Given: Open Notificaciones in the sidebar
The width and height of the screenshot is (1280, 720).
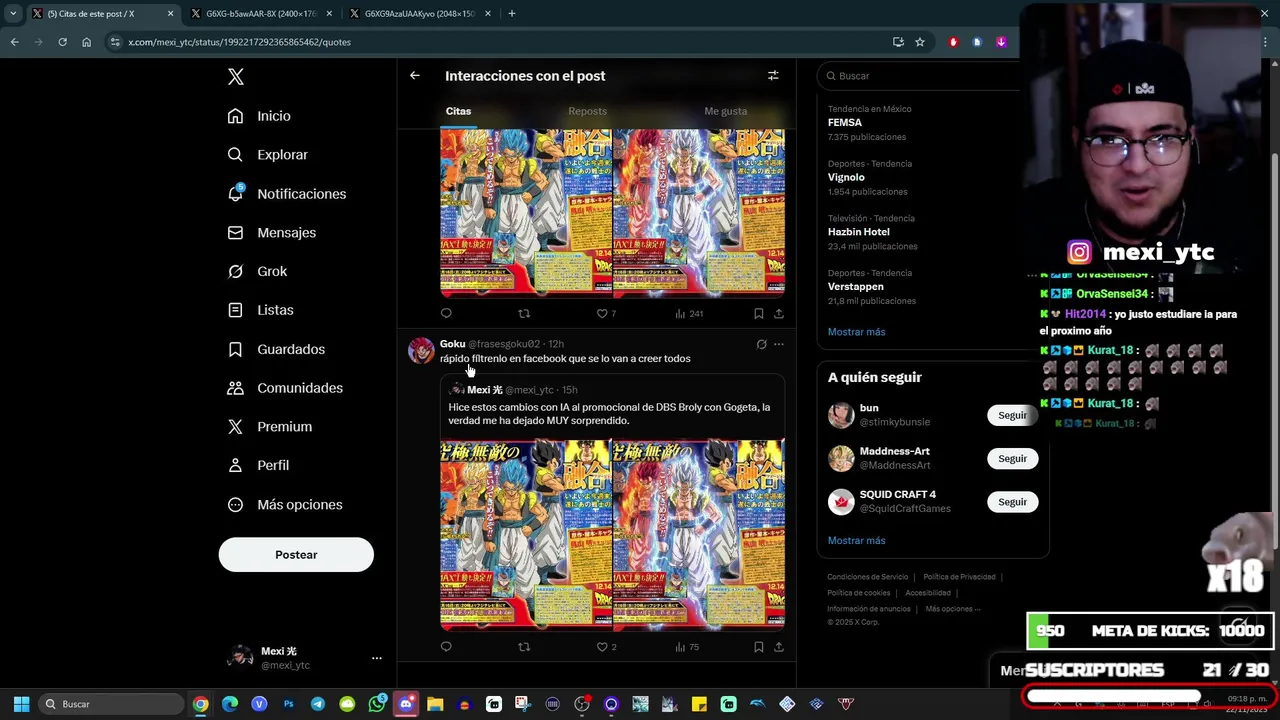Looking at the screenshot, I should [286, 194].
